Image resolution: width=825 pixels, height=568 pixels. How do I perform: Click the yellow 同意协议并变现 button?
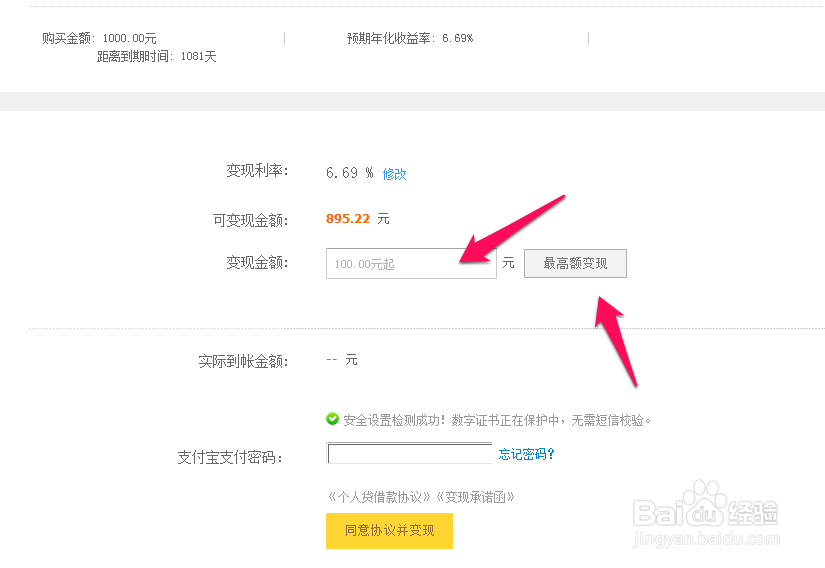389,531
